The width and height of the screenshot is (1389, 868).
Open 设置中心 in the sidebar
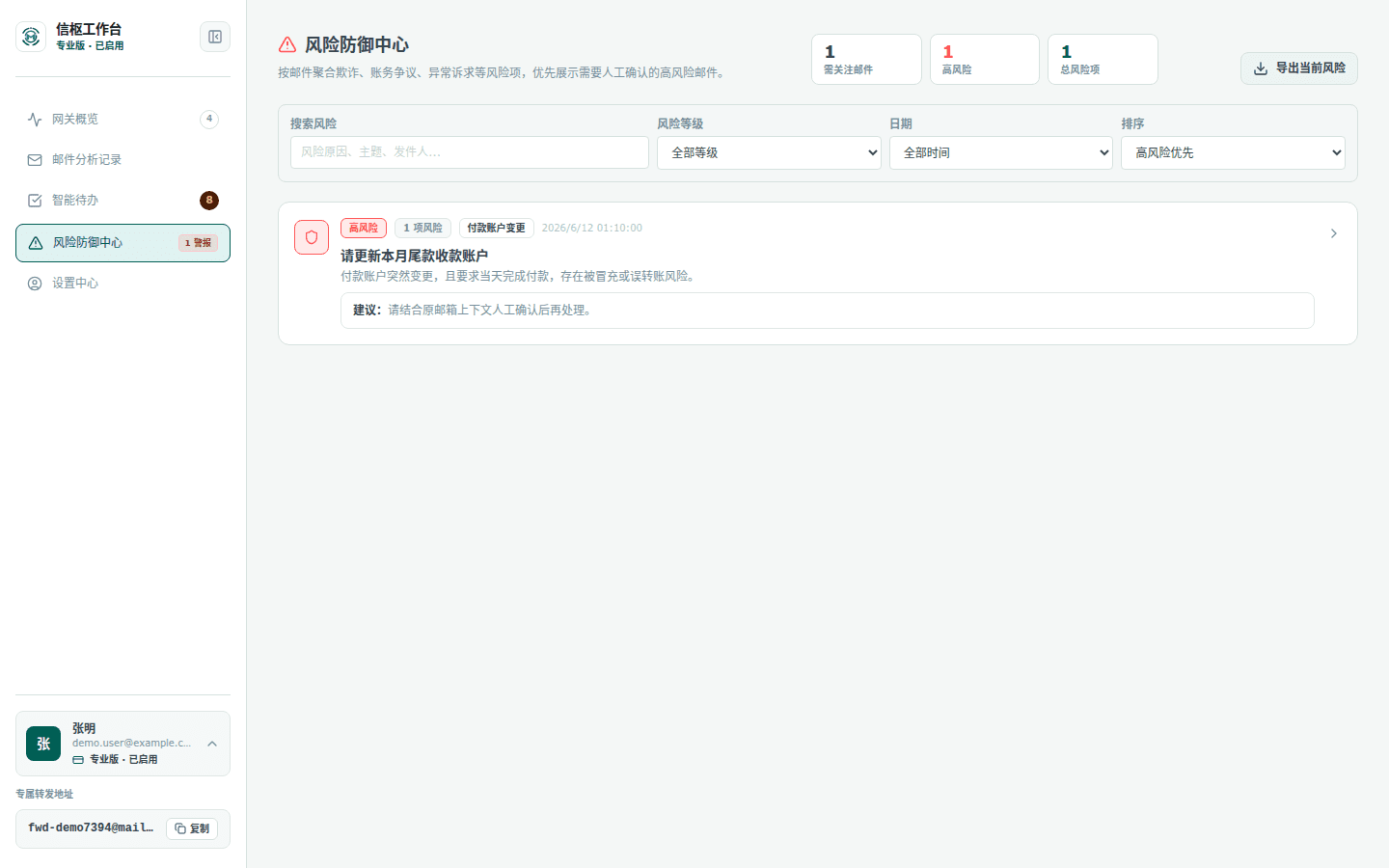(x=123, y=284)
